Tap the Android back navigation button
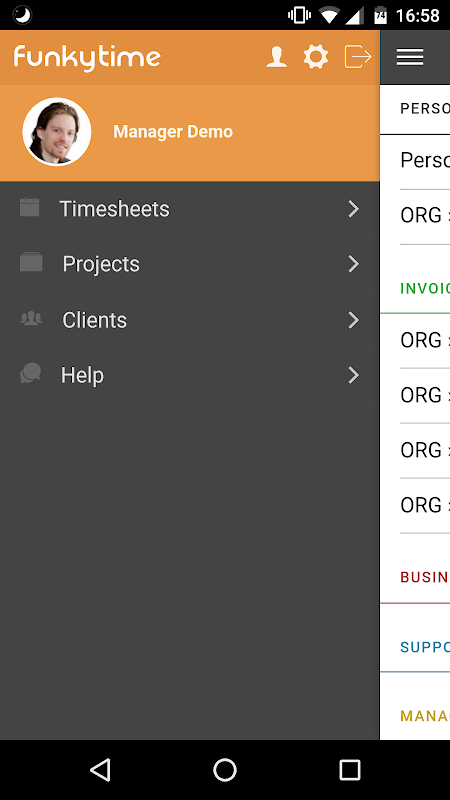 tap(100, 769)
